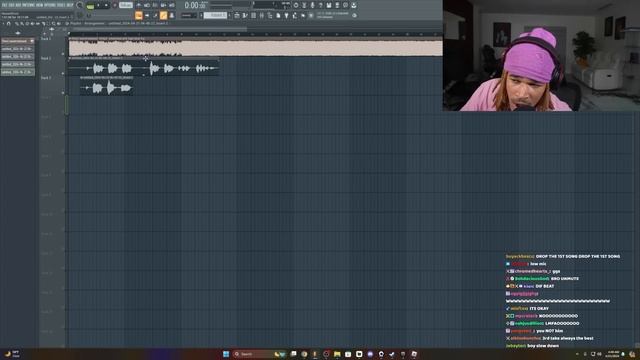
Task: Select the playlist Draw tool
Action: tap(17, 24)
